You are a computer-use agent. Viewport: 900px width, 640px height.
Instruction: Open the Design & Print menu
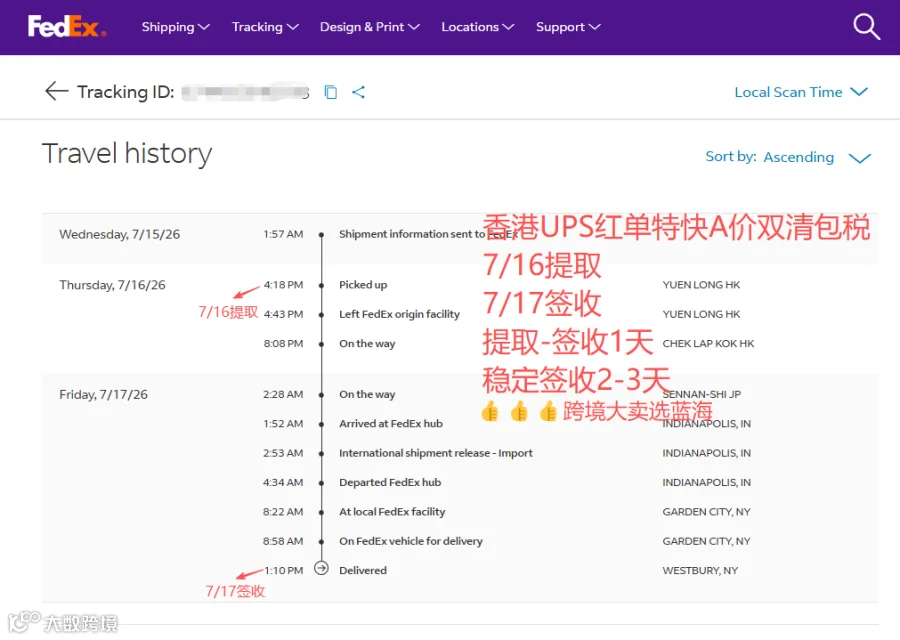370,27
